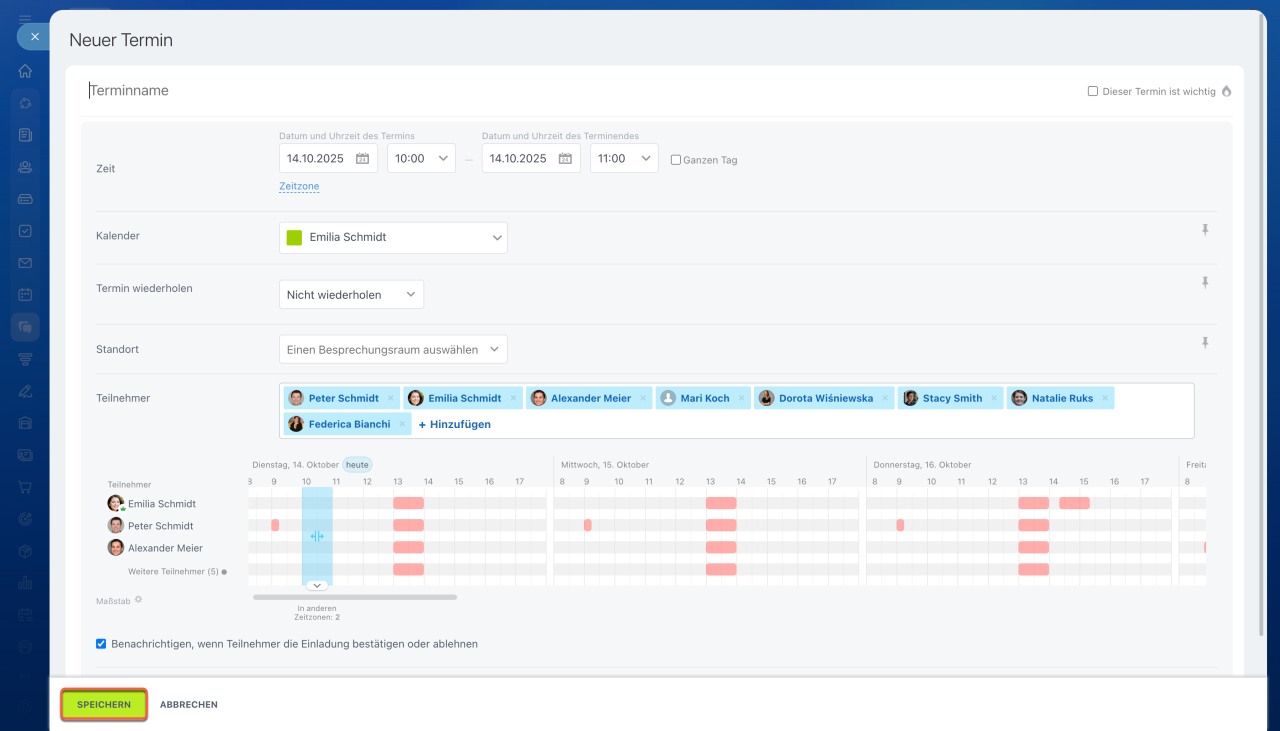Pin the Standort field
The height and width of the screenshot is (731, 1280).
click(x=1205, y=343)
